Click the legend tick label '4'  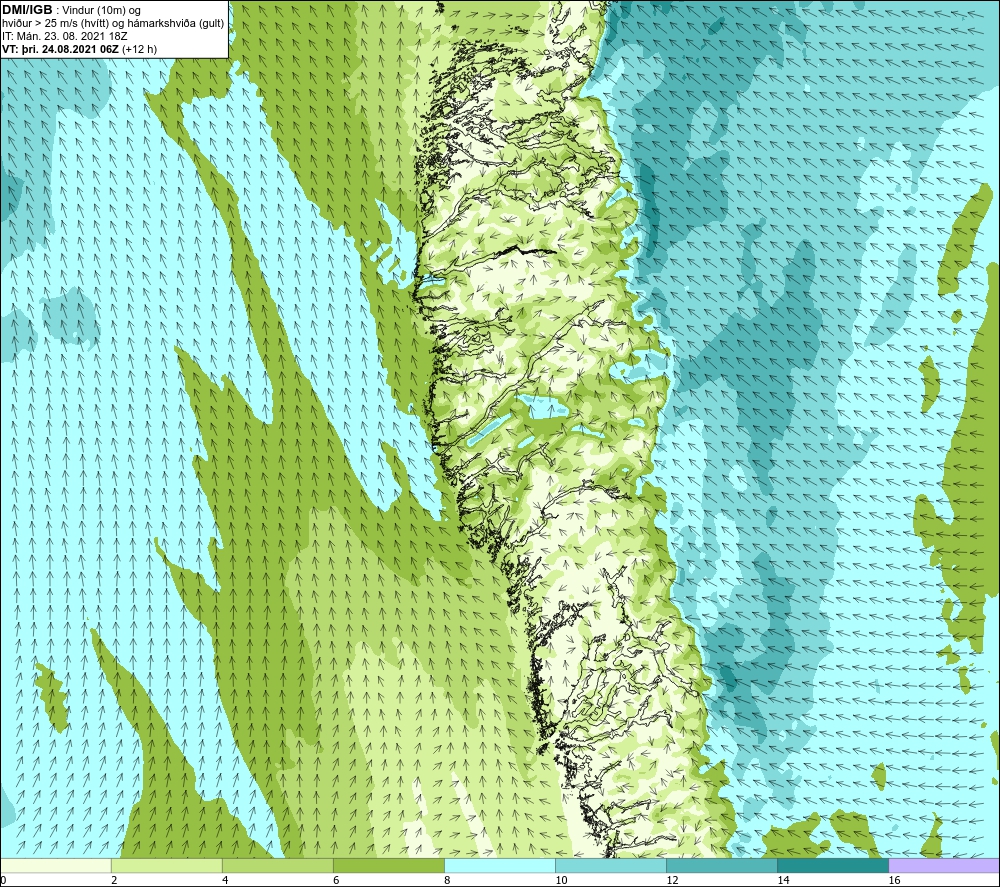(x=225, y=881)
